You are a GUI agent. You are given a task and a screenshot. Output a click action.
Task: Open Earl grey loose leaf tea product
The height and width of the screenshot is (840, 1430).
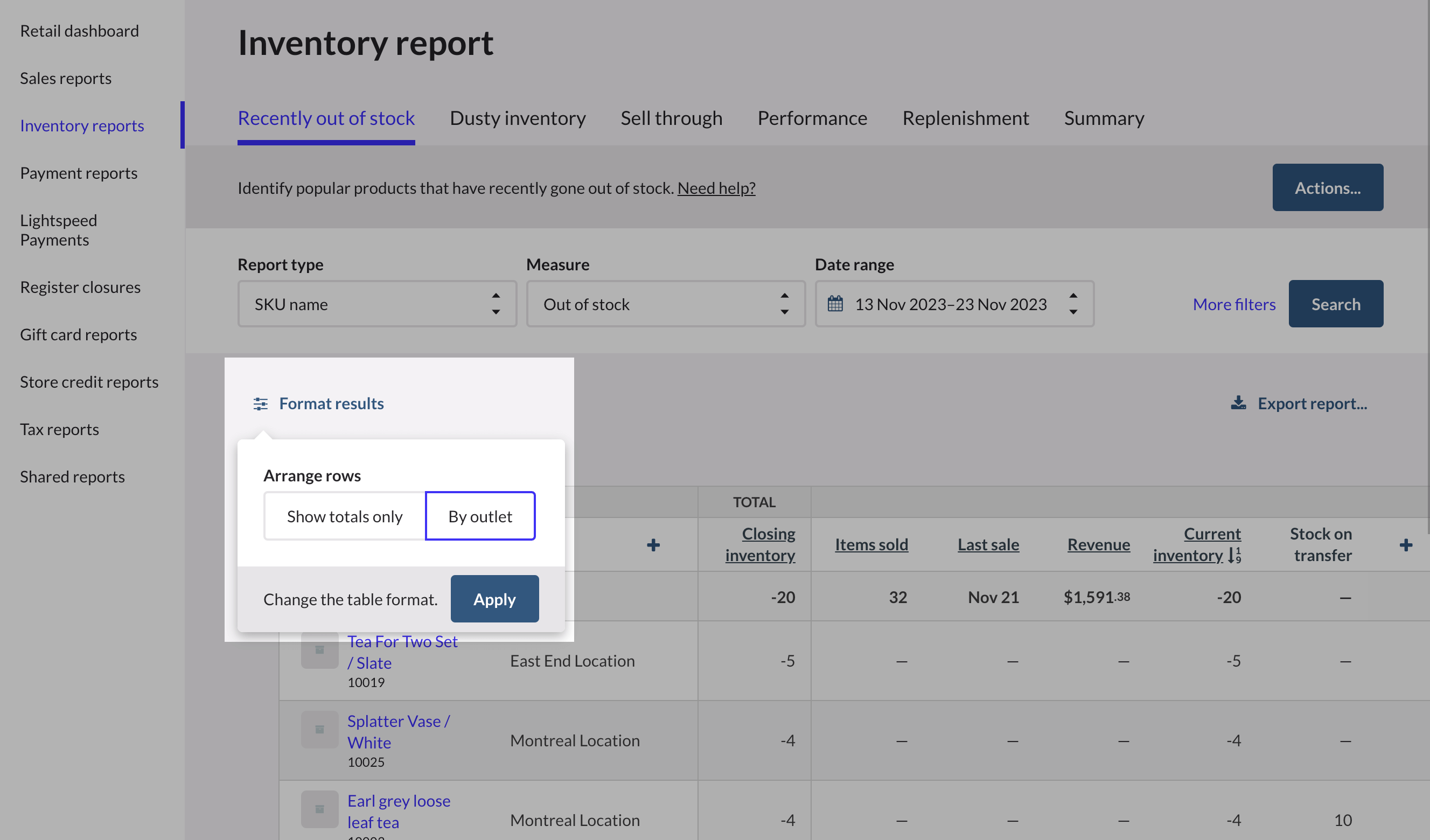click(399, 811)
